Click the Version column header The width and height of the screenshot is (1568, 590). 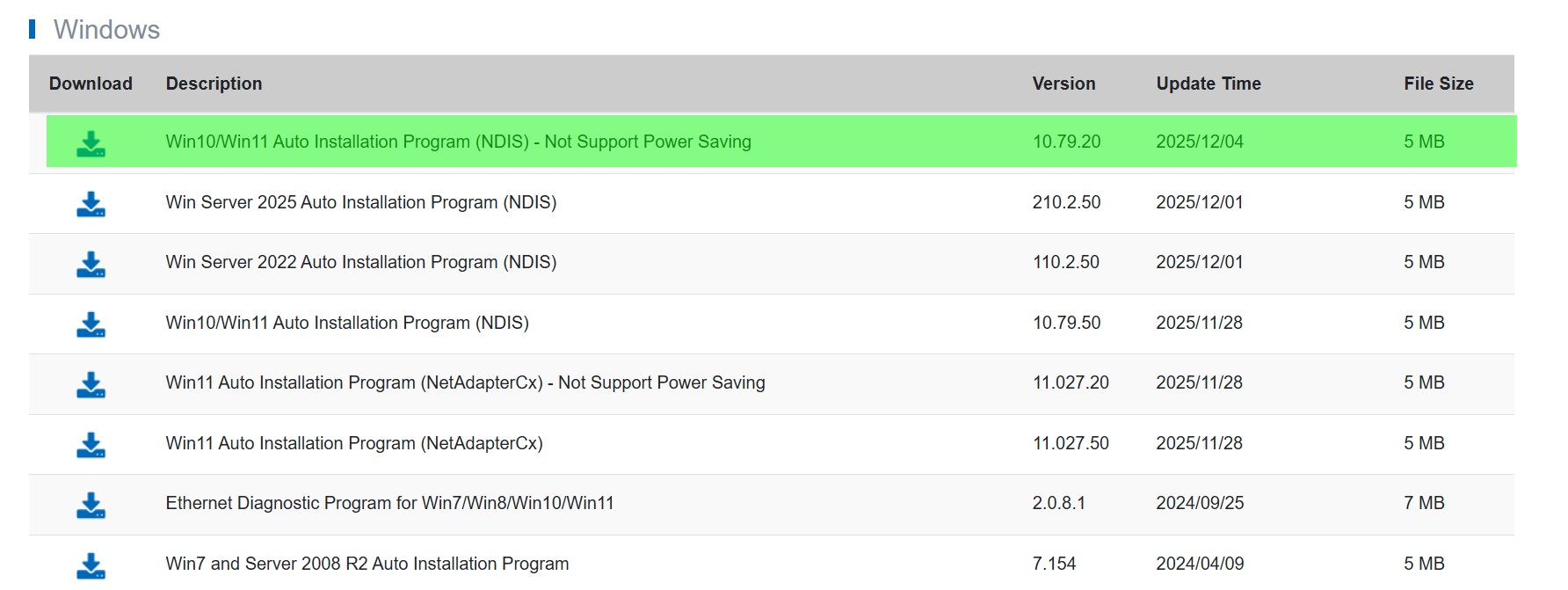point(1063,84)
